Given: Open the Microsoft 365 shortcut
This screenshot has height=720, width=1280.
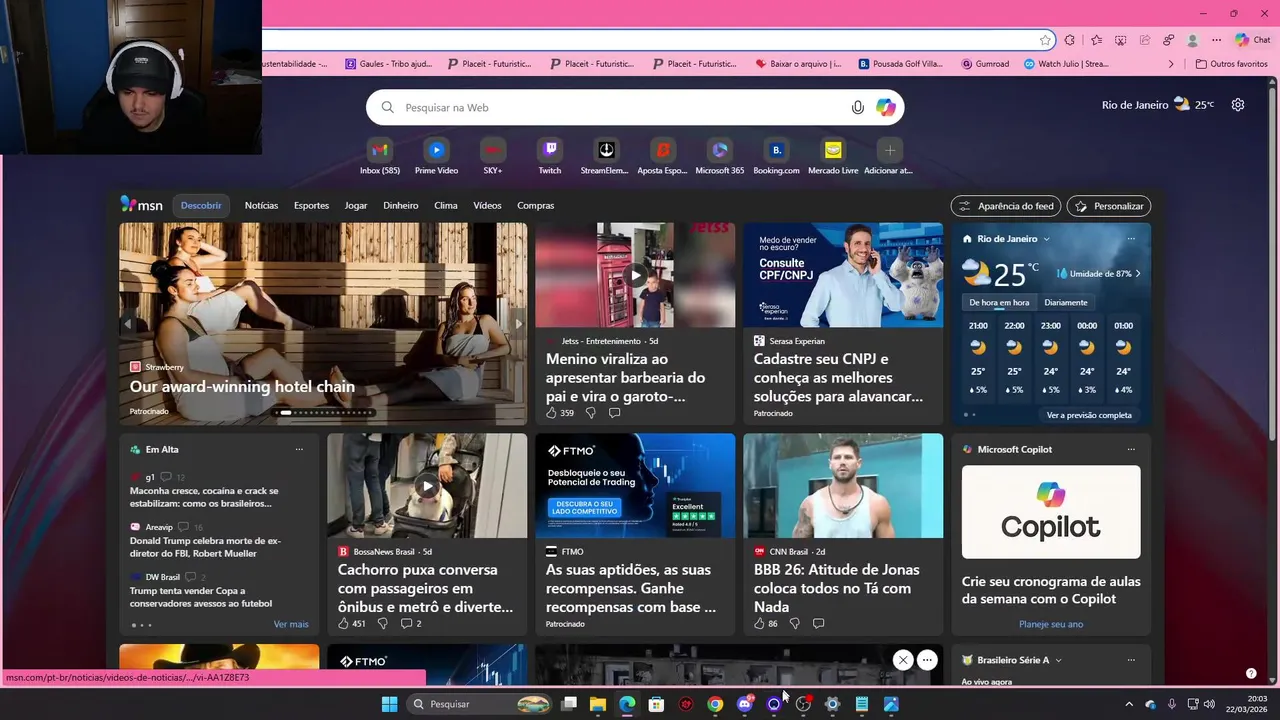Looking at the screenshot, I should (720, 156).
